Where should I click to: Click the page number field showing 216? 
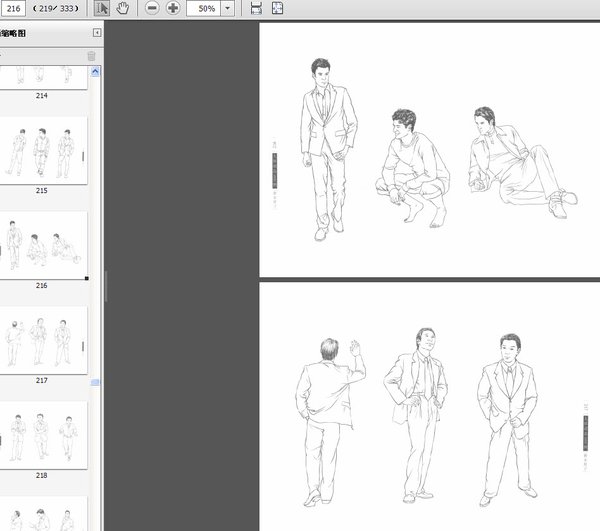coord(13,8)
